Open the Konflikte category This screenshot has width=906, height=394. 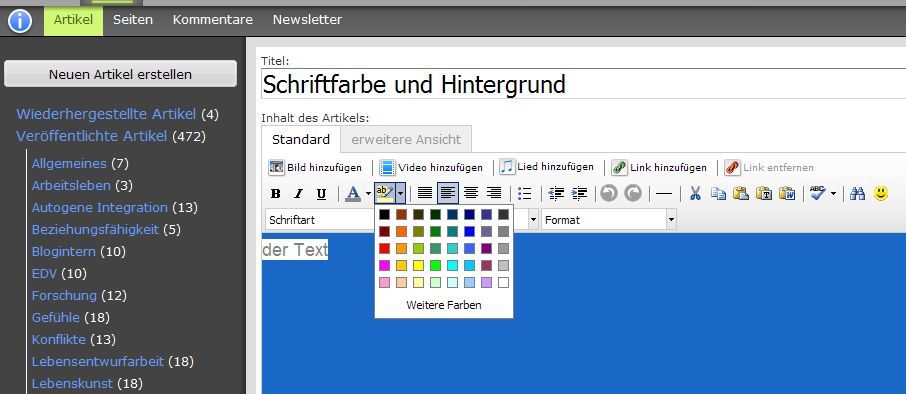coord(58,339)
